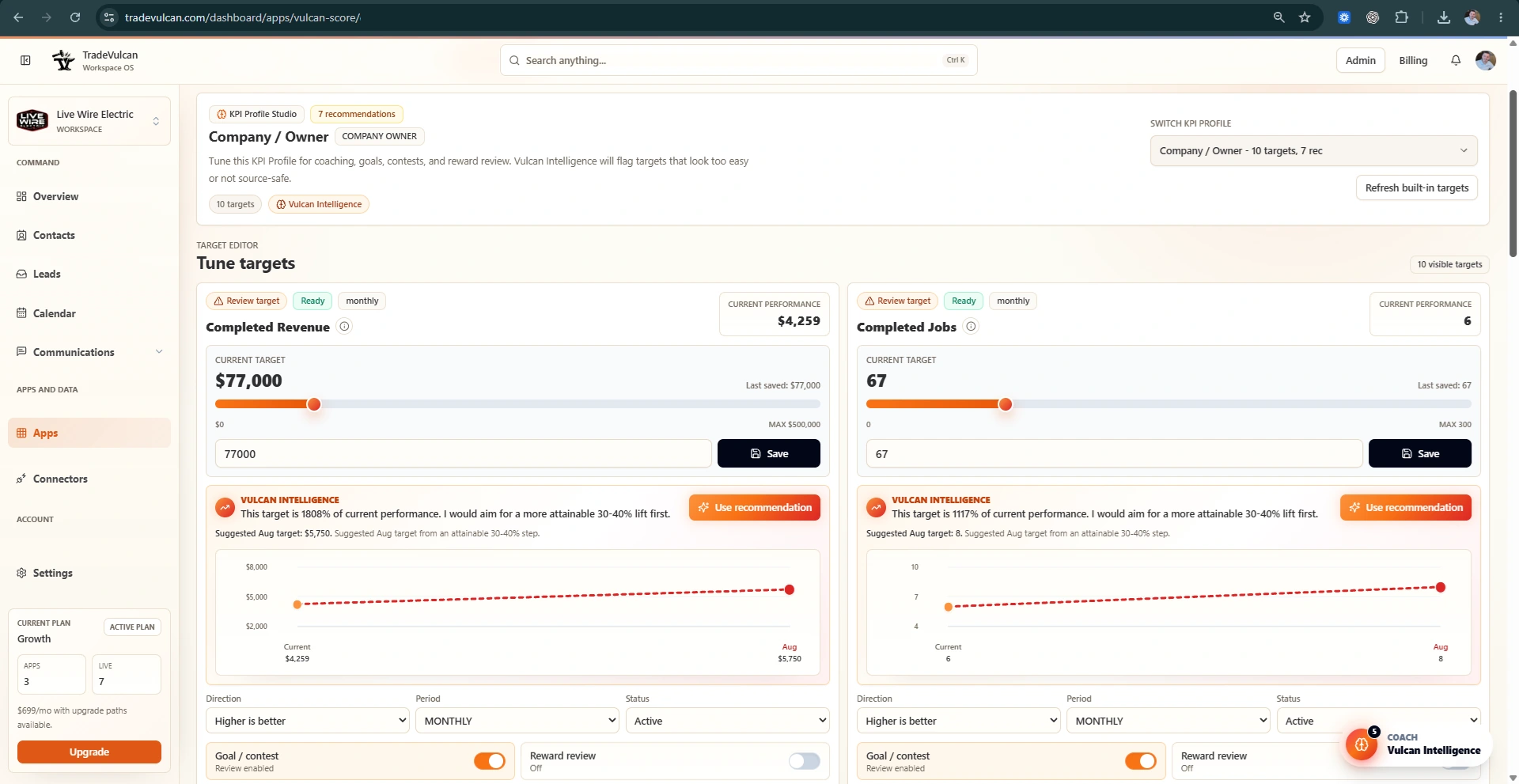Open Period dropdown for Completed Revenue
The height and width of the screenshot is (784, 1519).
[517, 721]
